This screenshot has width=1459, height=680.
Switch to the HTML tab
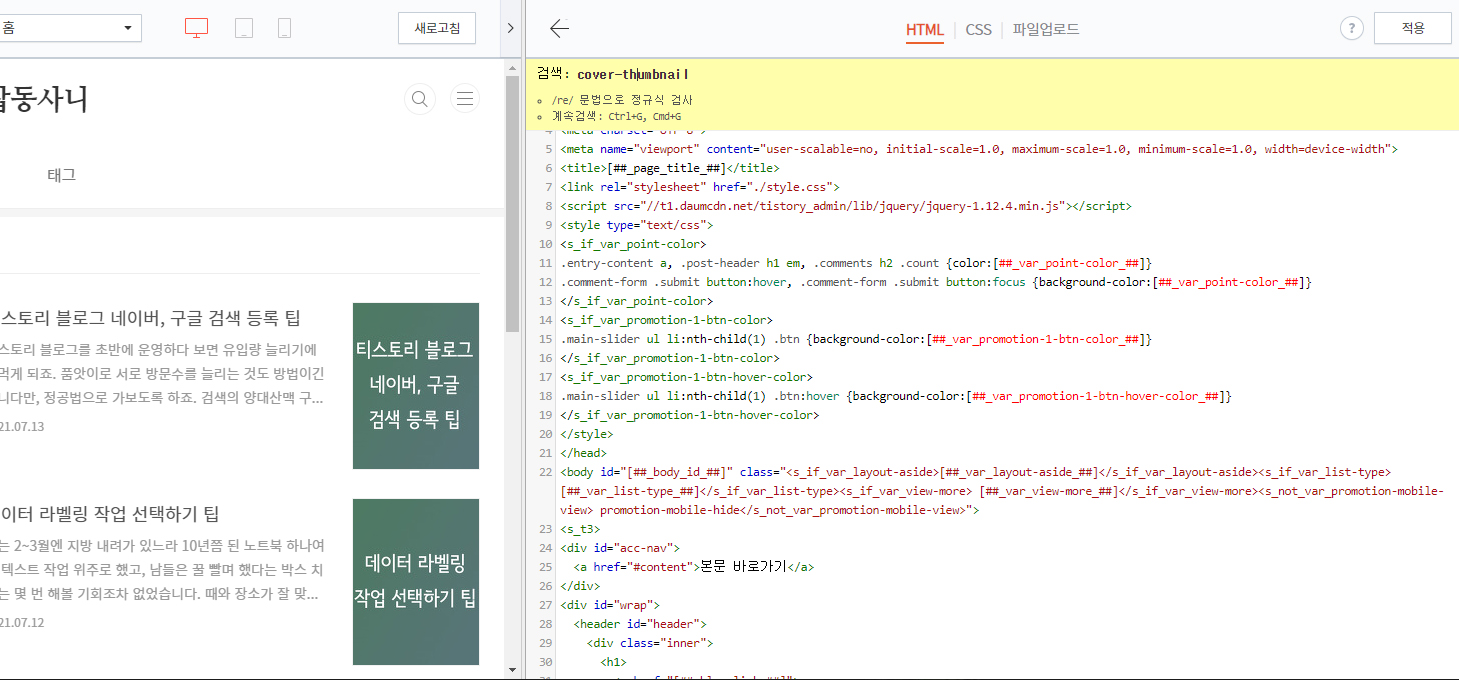click(925, 30)
